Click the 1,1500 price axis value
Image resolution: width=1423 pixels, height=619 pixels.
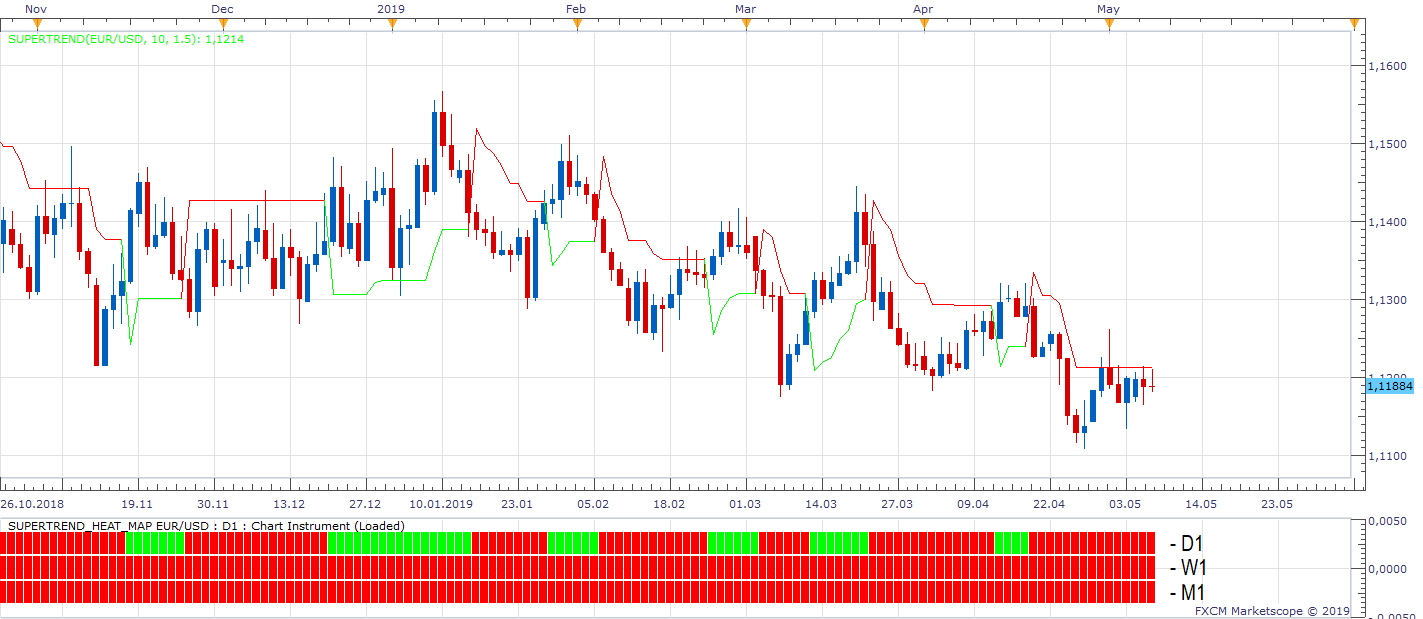(x=1386, y=144)
